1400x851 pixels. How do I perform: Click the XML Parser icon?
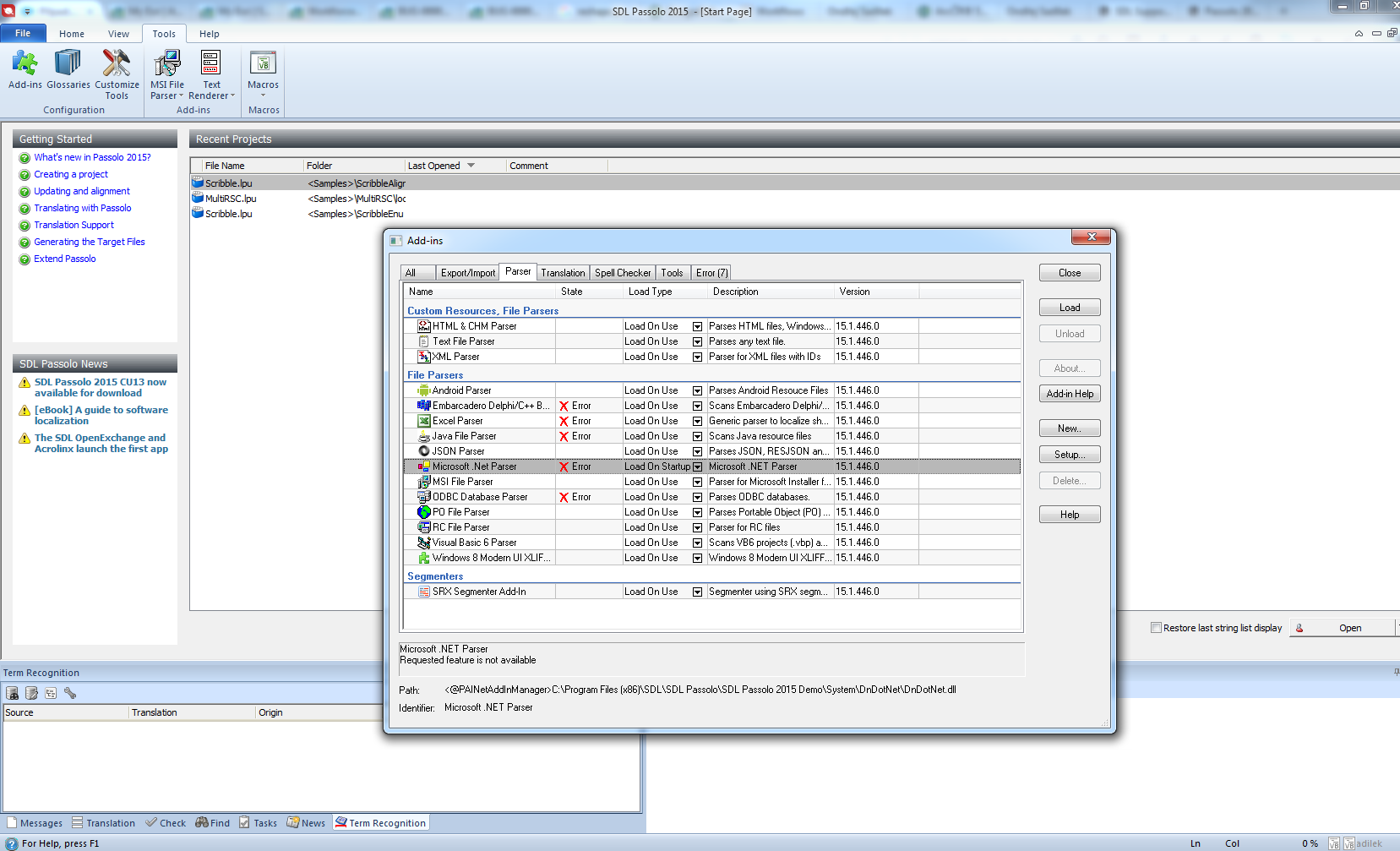click(x=424, y=357)
